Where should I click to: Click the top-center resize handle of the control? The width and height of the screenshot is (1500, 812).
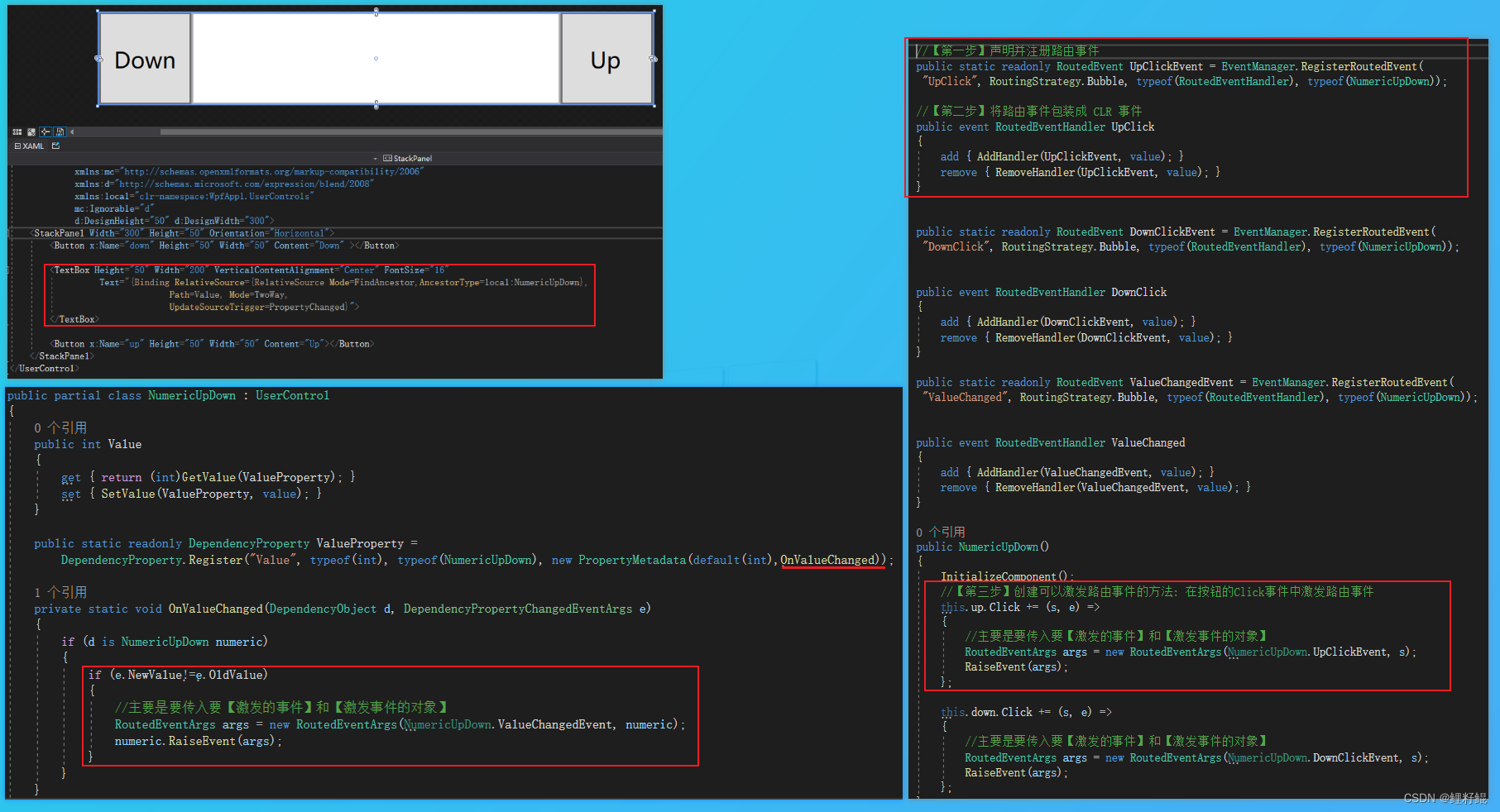tap(376, 12)
